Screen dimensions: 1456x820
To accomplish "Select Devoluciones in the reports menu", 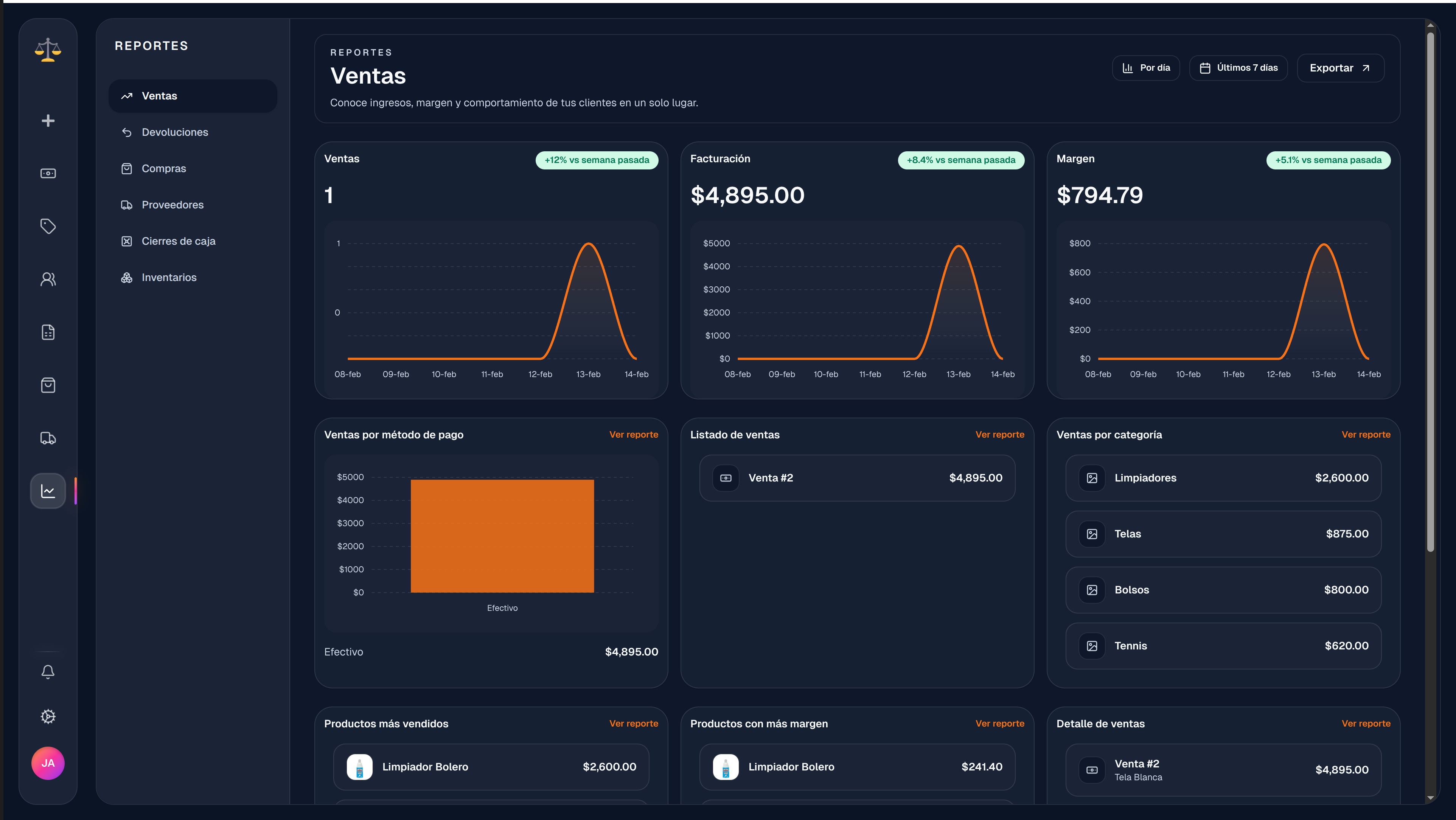I will tap(175, 132).
